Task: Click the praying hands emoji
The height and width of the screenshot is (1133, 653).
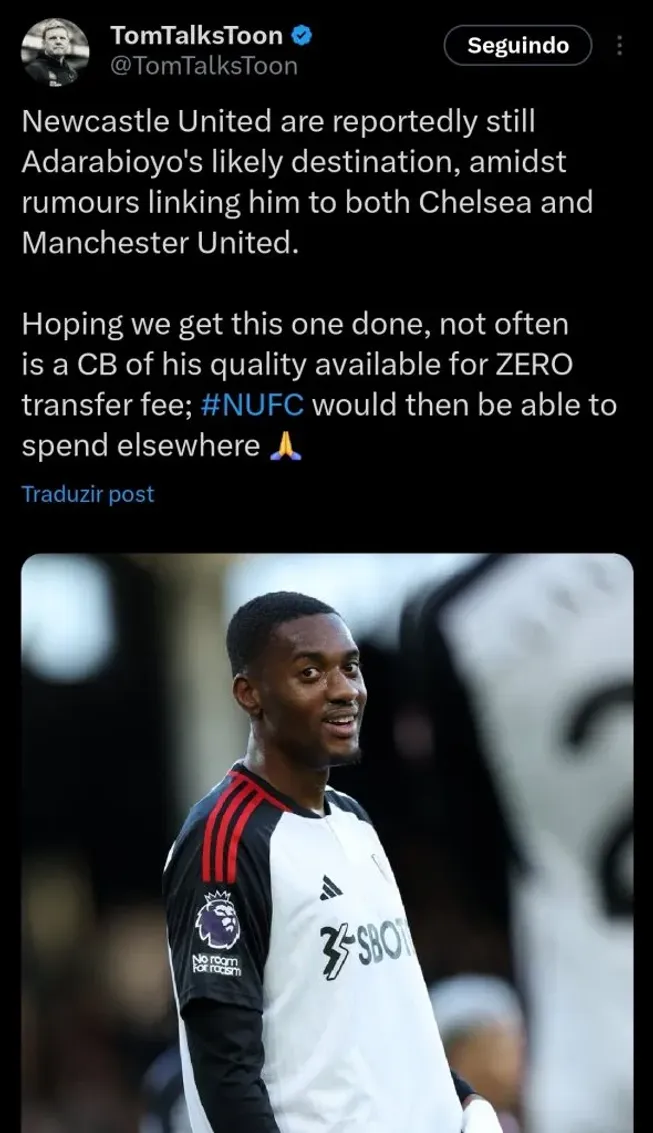Action: pos(285,446)
